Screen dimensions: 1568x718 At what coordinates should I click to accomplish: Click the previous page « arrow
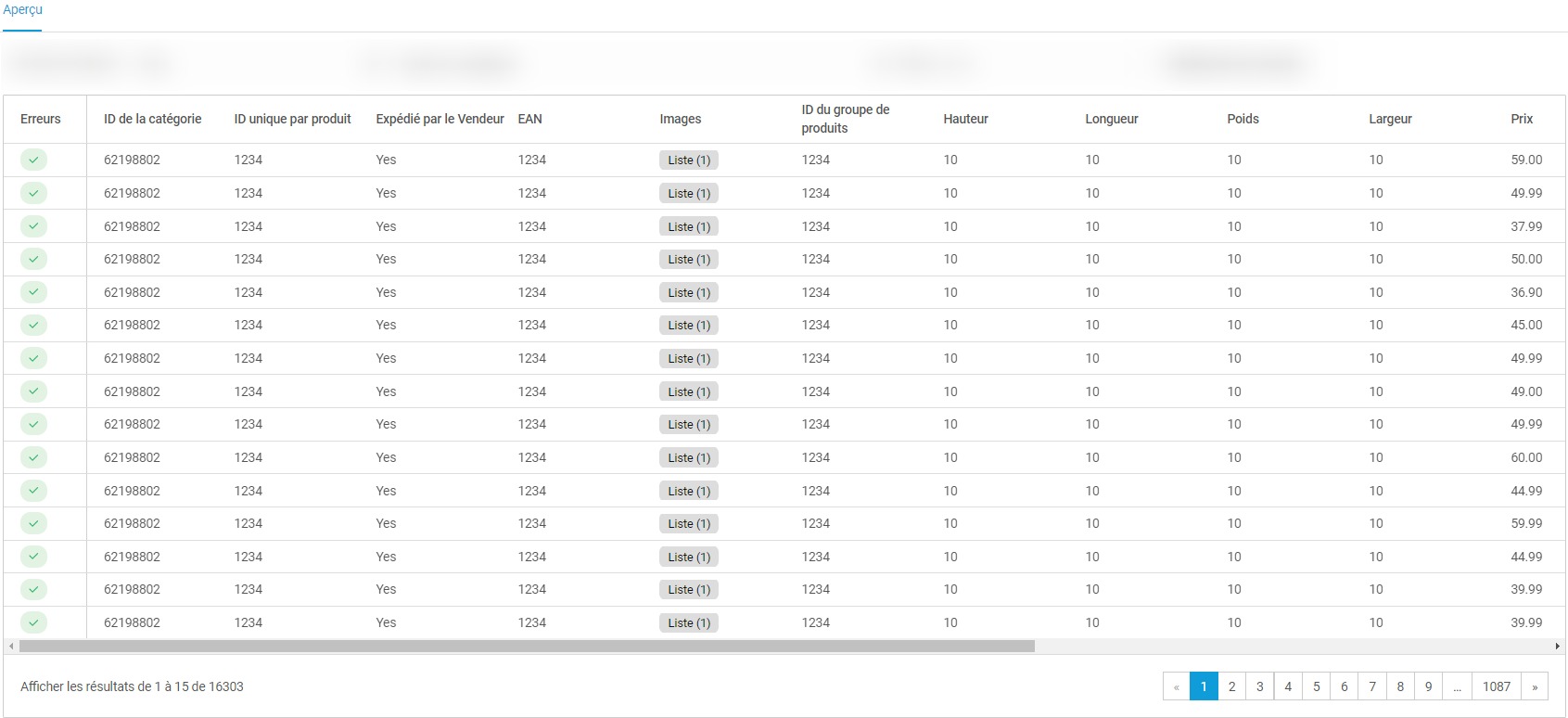(x=1177, y=686)
